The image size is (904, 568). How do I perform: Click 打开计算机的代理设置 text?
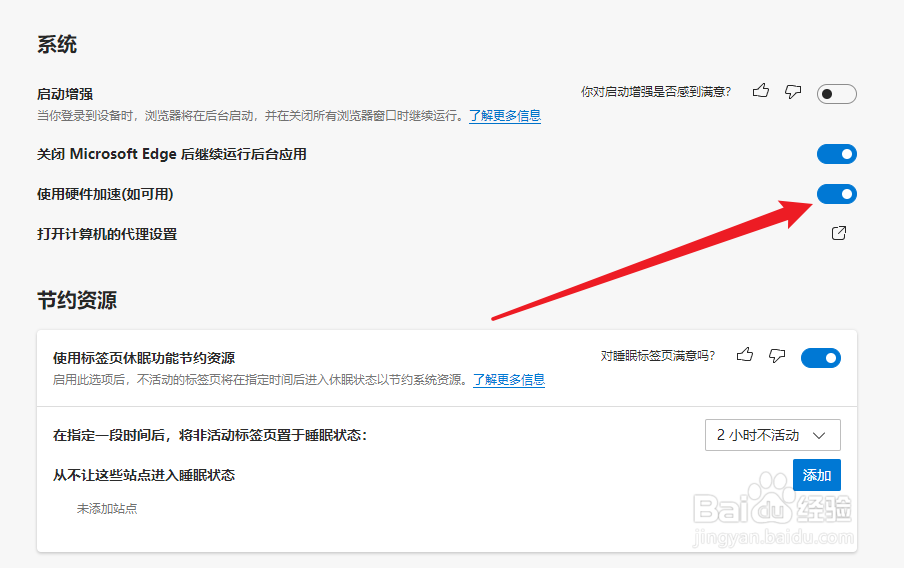tap(107, 234)
